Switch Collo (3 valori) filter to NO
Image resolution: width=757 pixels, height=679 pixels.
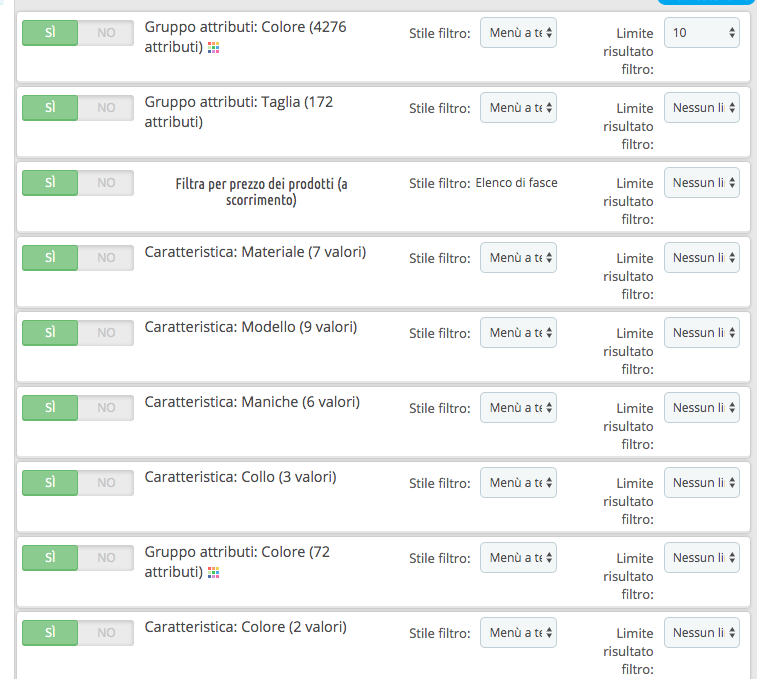pyautogui.click(x=106, y=482)
